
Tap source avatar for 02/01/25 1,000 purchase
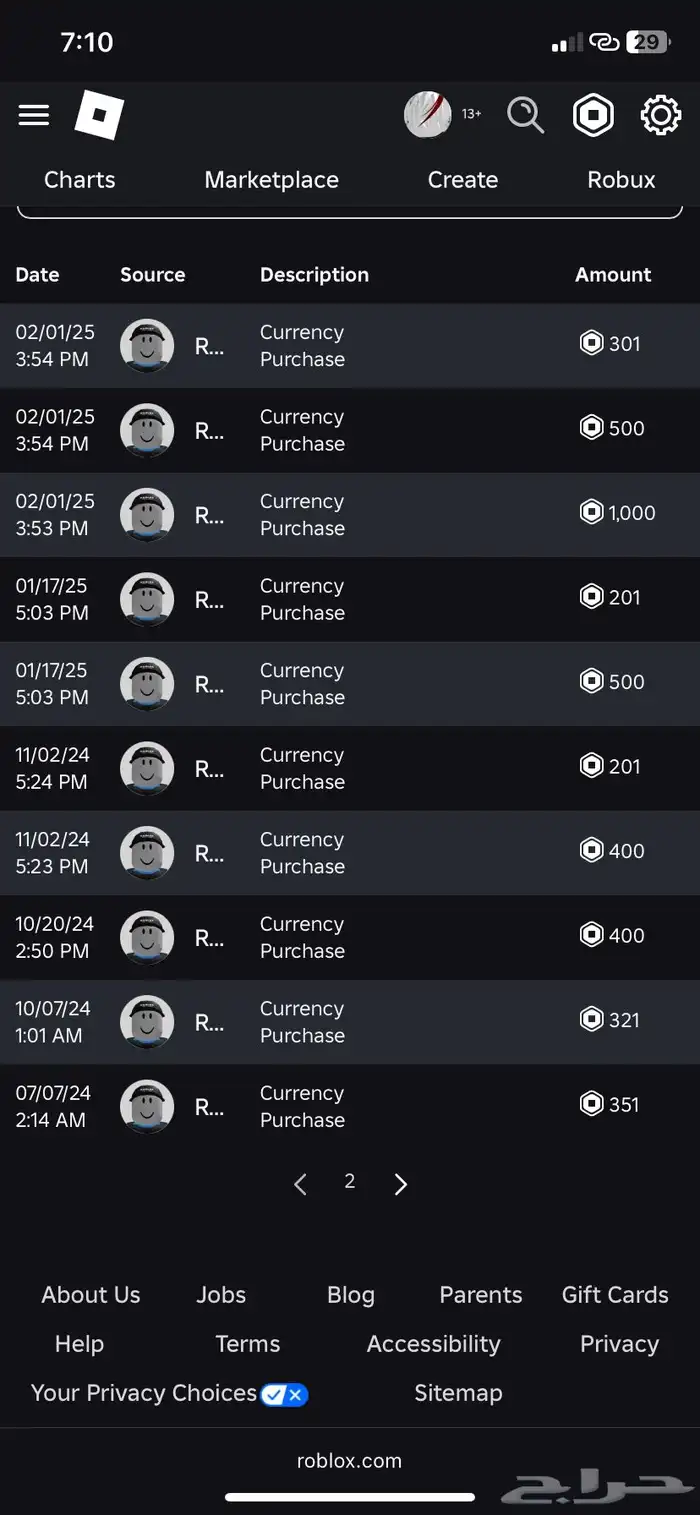point(147,515)
